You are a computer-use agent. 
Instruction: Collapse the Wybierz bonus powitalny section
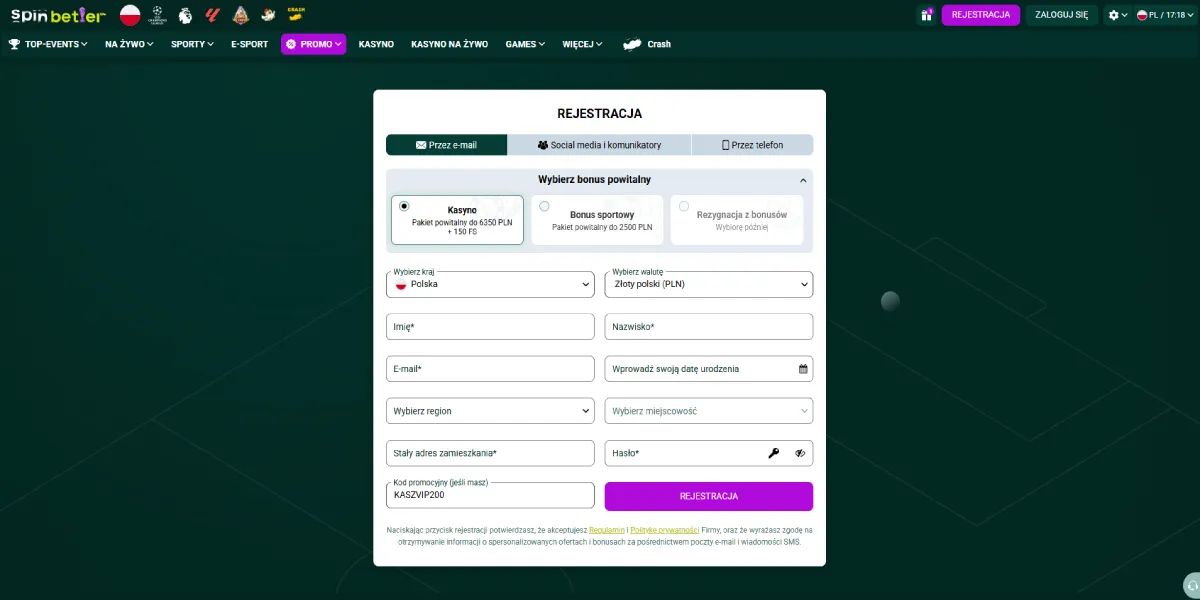point(802,180)
